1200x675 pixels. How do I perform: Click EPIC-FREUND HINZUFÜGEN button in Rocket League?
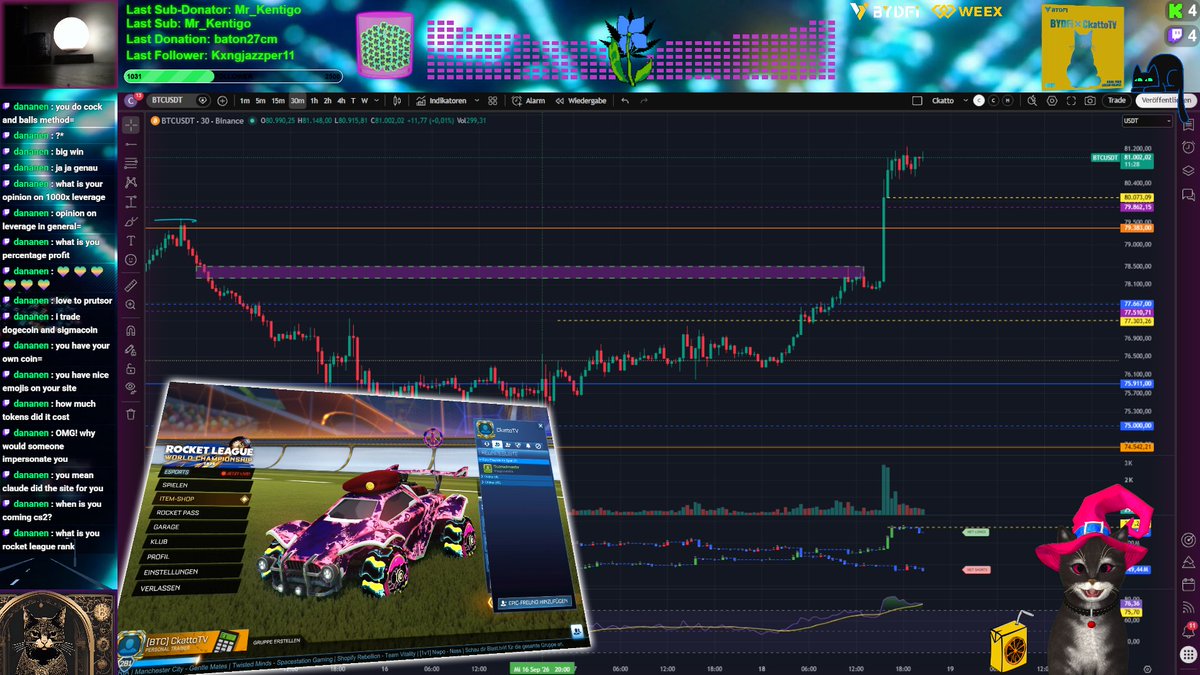535,602
